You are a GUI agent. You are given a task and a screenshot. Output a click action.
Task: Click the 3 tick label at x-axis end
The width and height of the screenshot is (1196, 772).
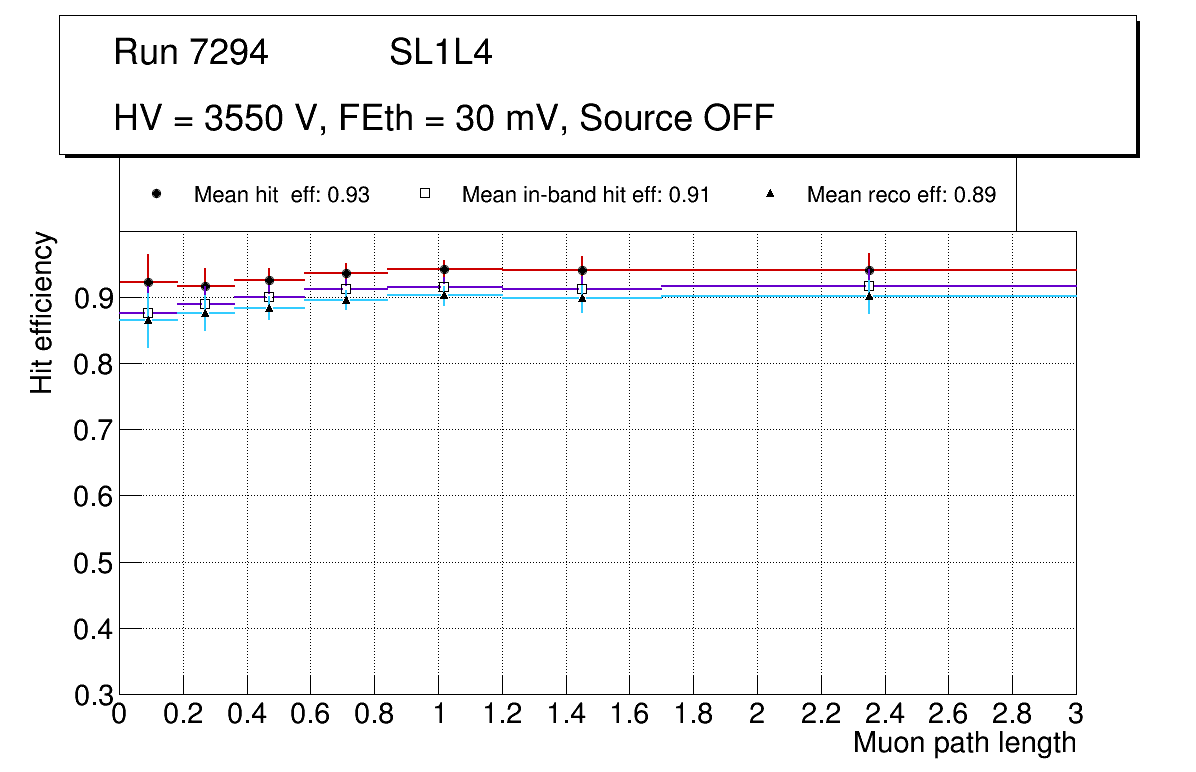1075,714
